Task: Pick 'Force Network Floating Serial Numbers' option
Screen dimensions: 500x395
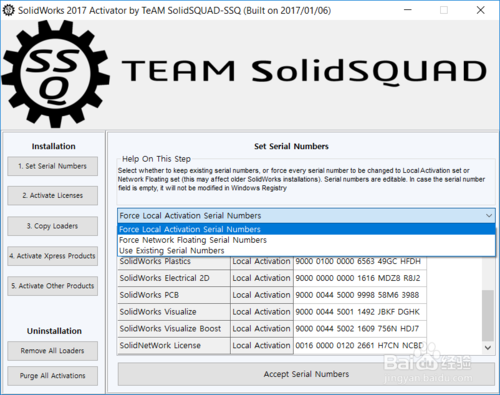Action: coord(307,240)
